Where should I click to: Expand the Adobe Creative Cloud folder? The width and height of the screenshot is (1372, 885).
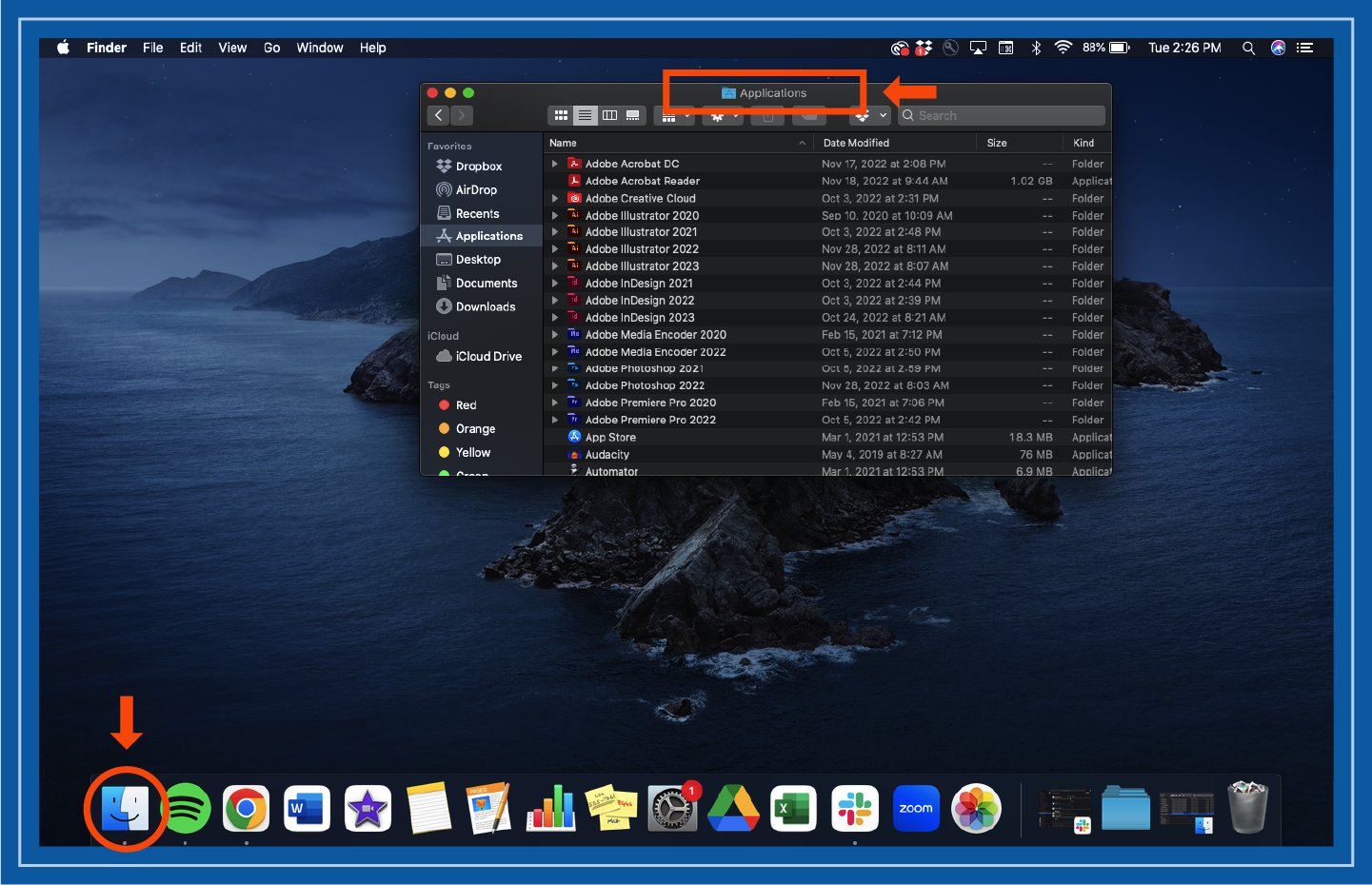click(555, 198)
